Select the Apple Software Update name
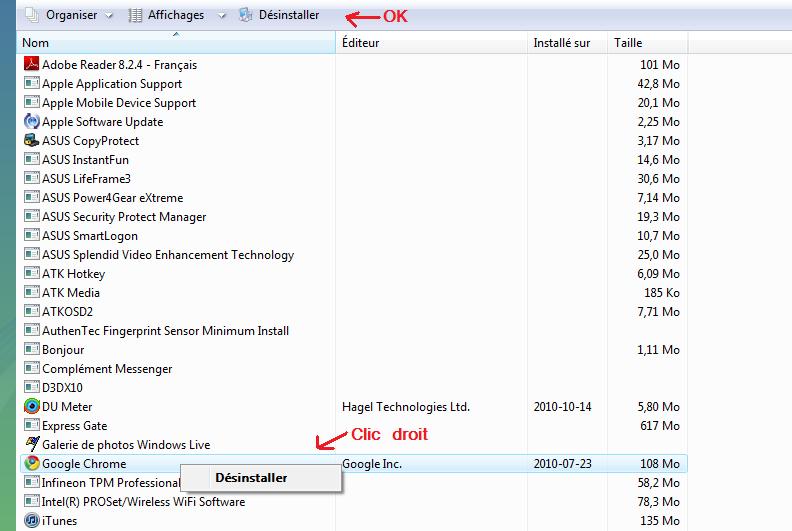This screenshot has height=531, width=792. tap(103, 122)
